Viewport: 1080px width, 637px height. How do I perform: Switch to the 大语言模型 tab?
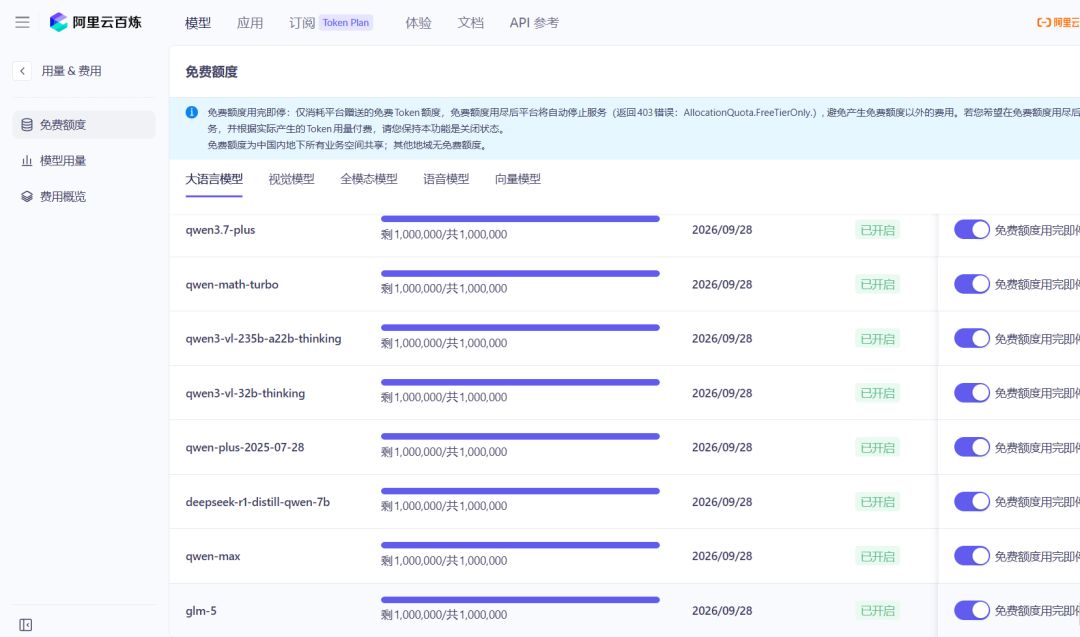214,179
